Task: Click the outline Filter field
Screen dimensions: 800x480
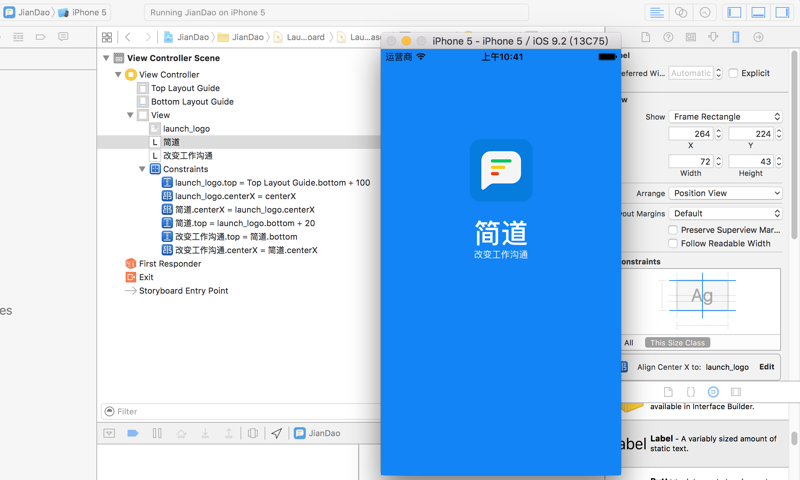Action: click(x=240, y=411)
